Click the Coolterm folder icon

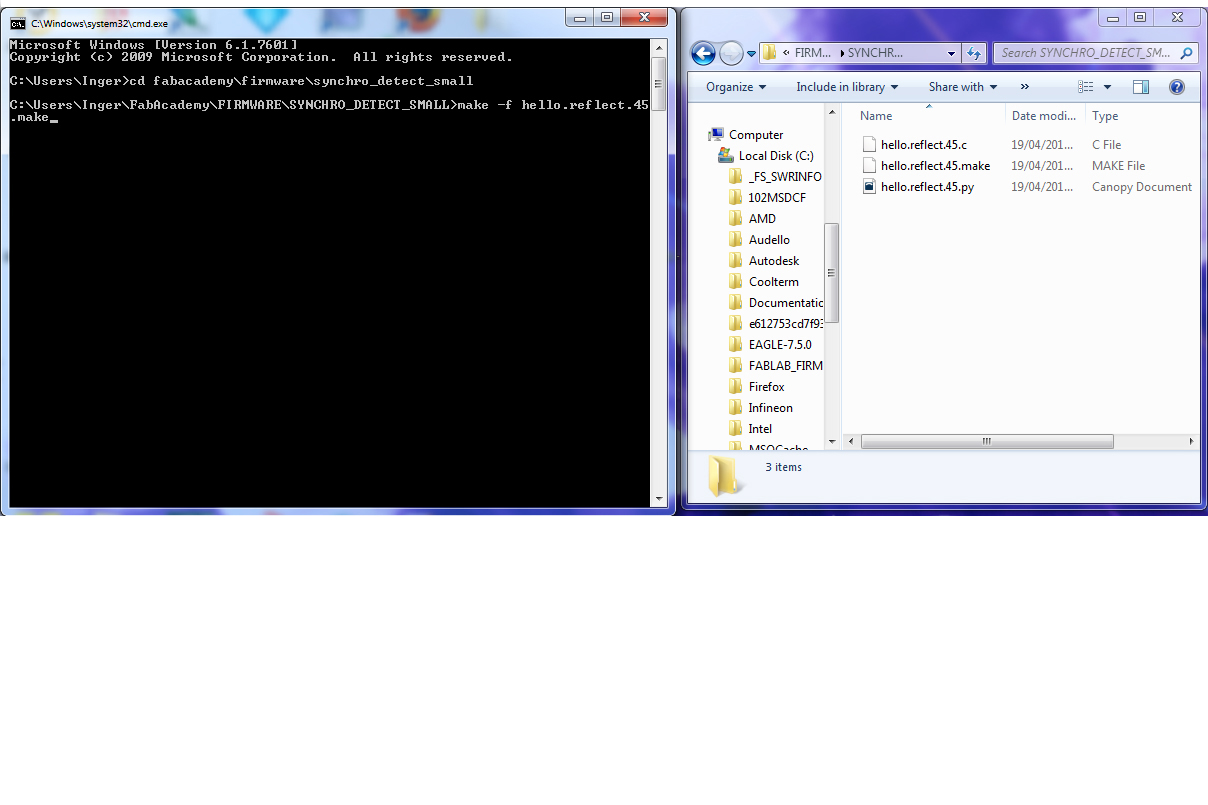736,282
